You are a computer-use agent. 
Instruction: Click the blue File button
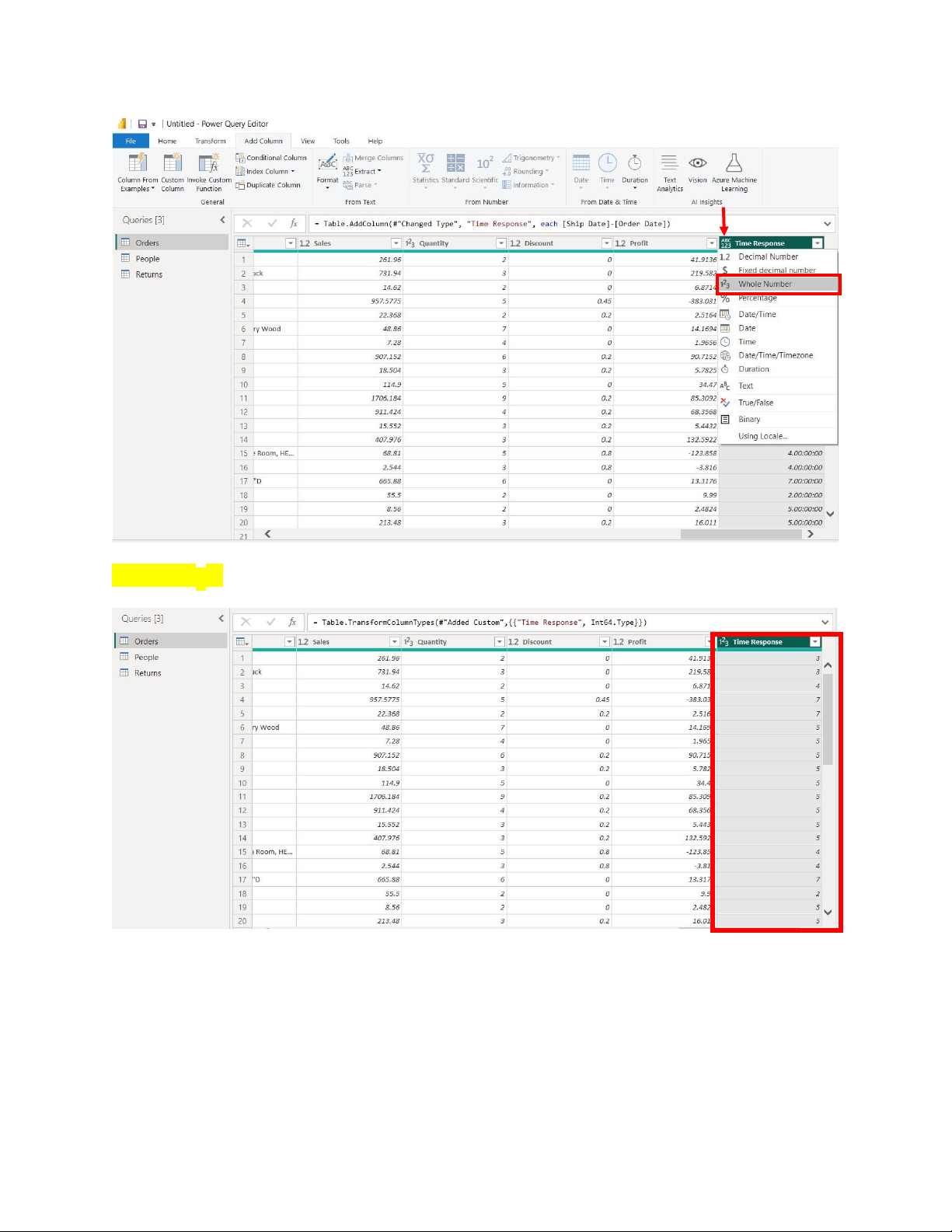click(131, 141)
